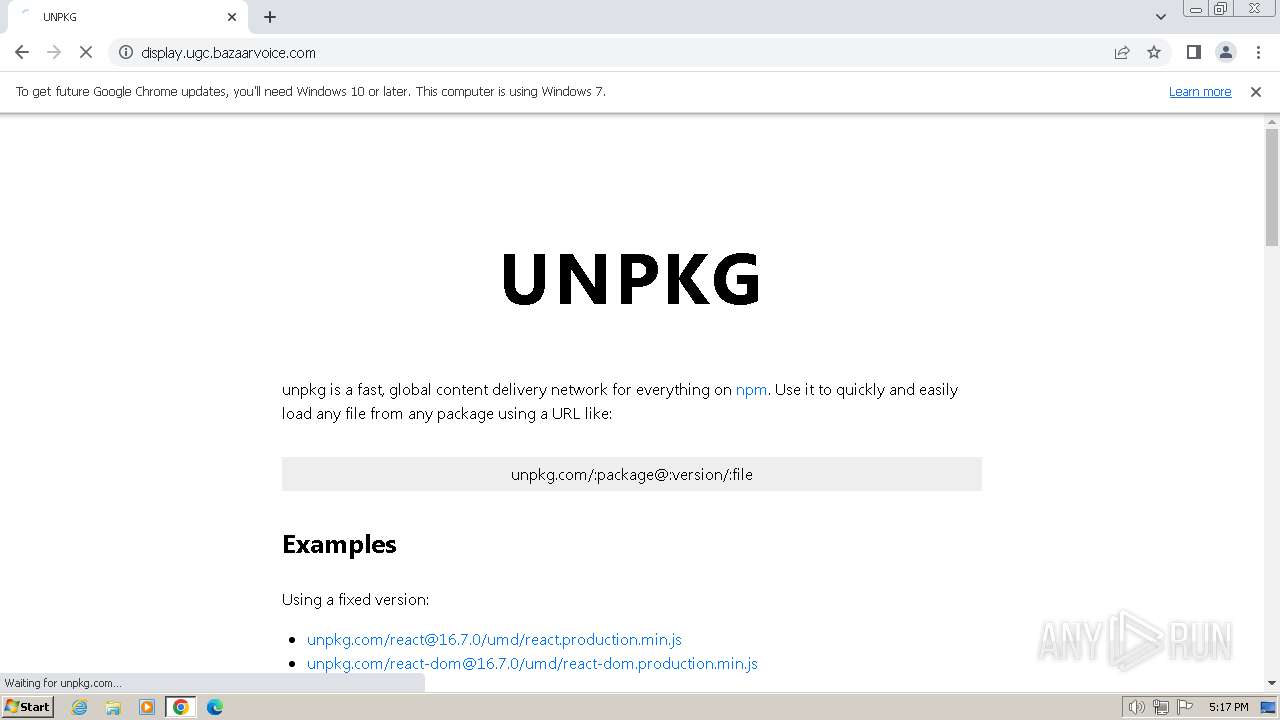The image size is (1280, 720).
Task: Expand tab search dropdown
Action: tap(1161, 17)
